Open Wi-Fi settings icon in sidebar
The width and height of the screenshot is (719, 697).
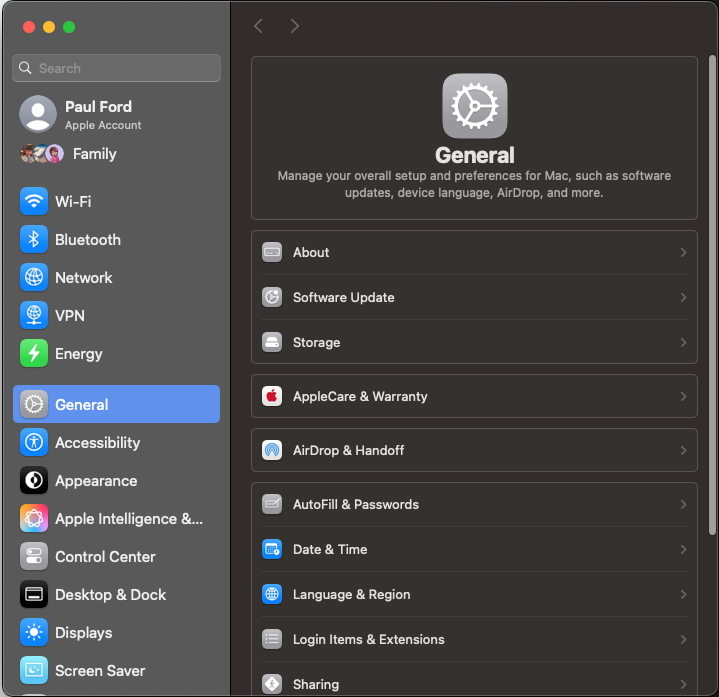(33, 201)
